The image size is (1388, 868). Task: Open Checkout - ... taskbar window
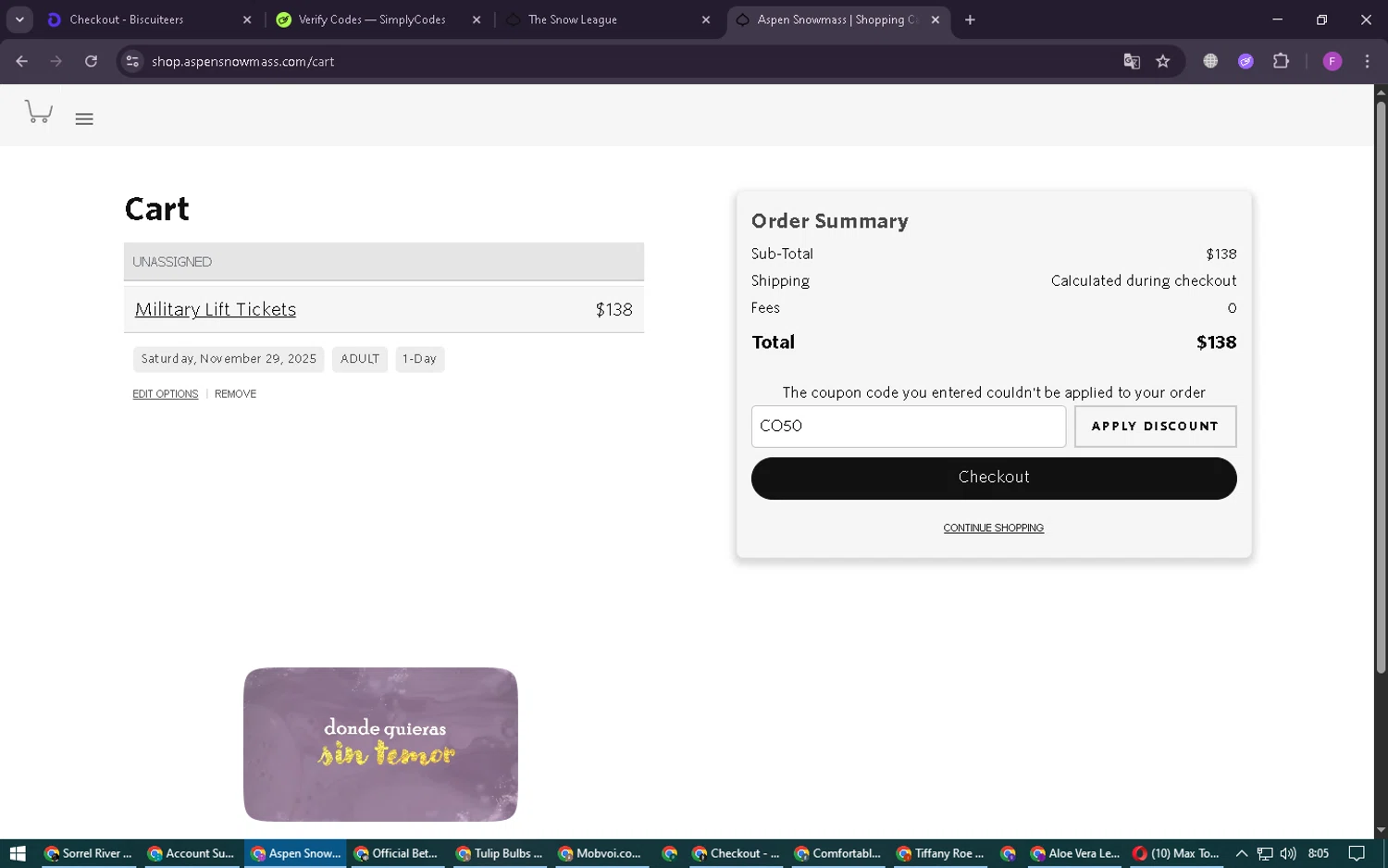[x=737, y=853]
